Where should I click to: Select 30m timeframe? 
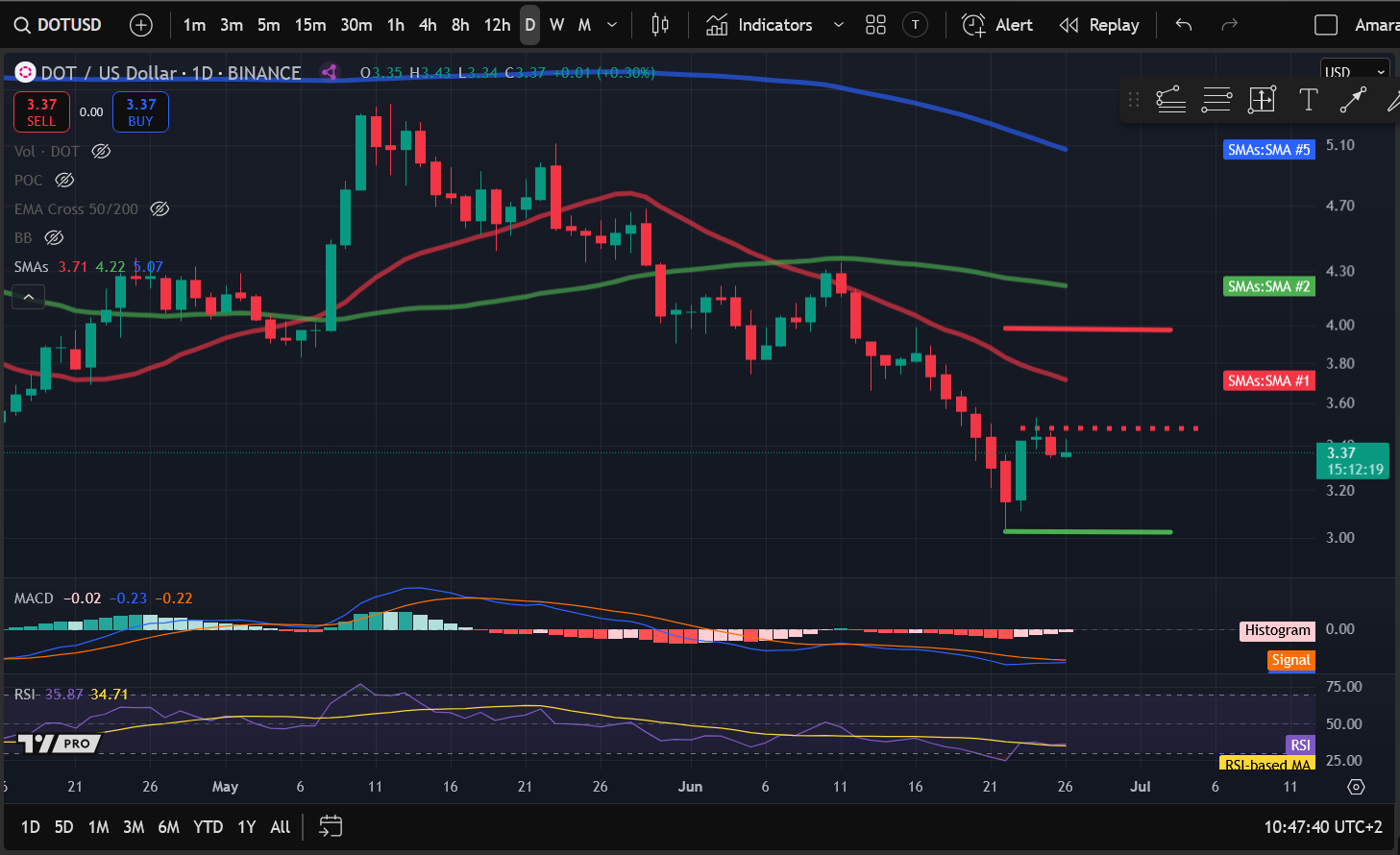pos(356,25)
